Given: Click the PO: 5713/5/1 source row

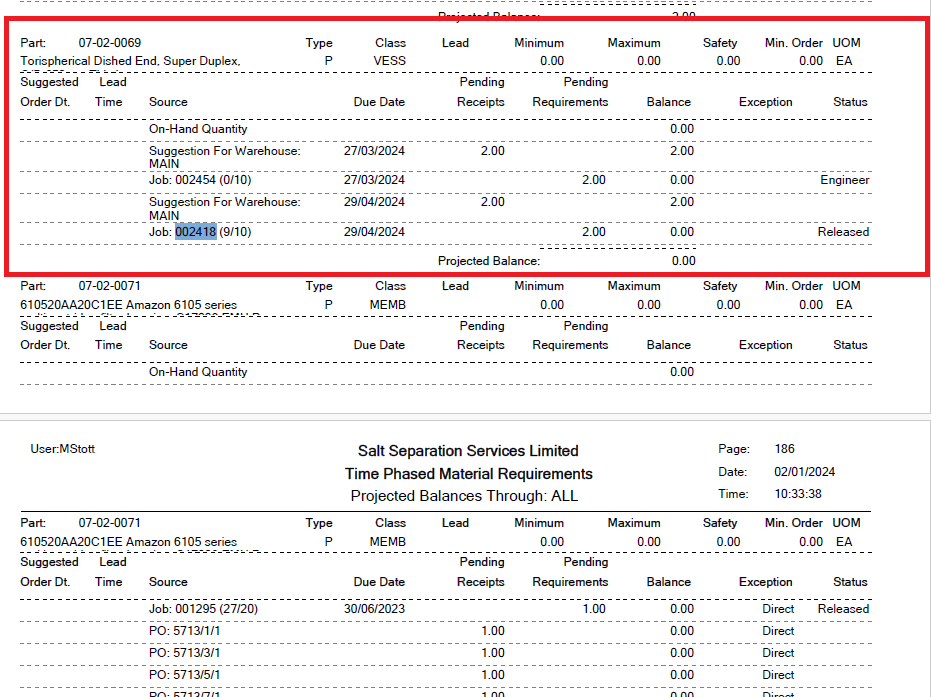Looking at the screenshot, I should (x=184, y=675).
